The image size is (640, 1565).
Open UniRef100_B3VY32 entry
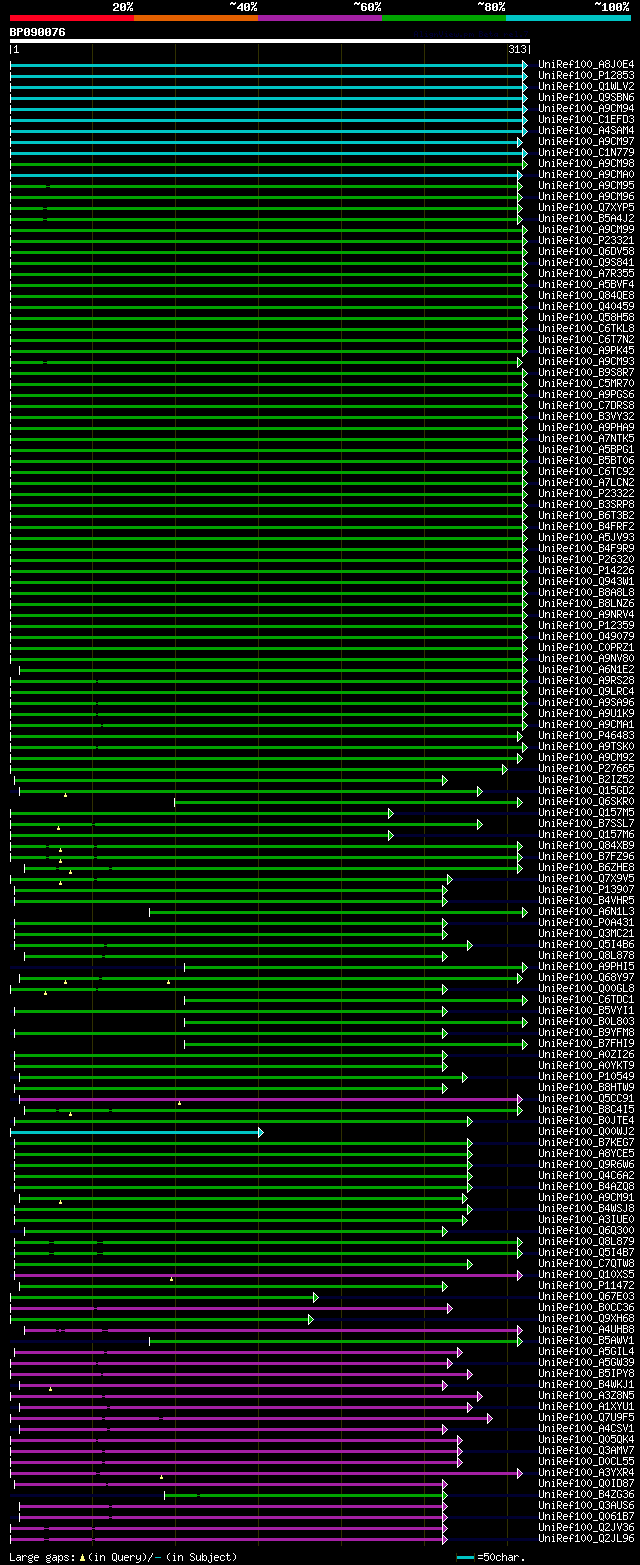pyautogui.click(x=586, y=417)
